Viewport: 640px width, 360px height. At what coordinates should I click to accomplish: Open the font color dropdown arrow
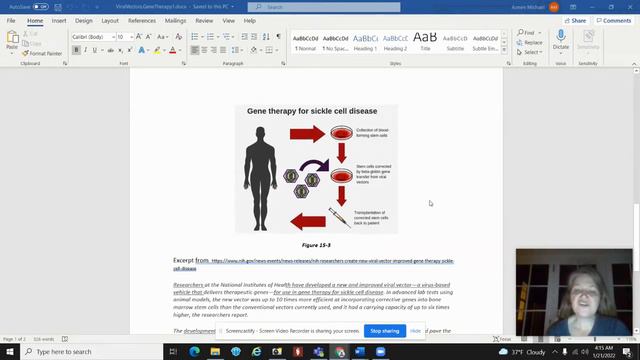(180, 50)
